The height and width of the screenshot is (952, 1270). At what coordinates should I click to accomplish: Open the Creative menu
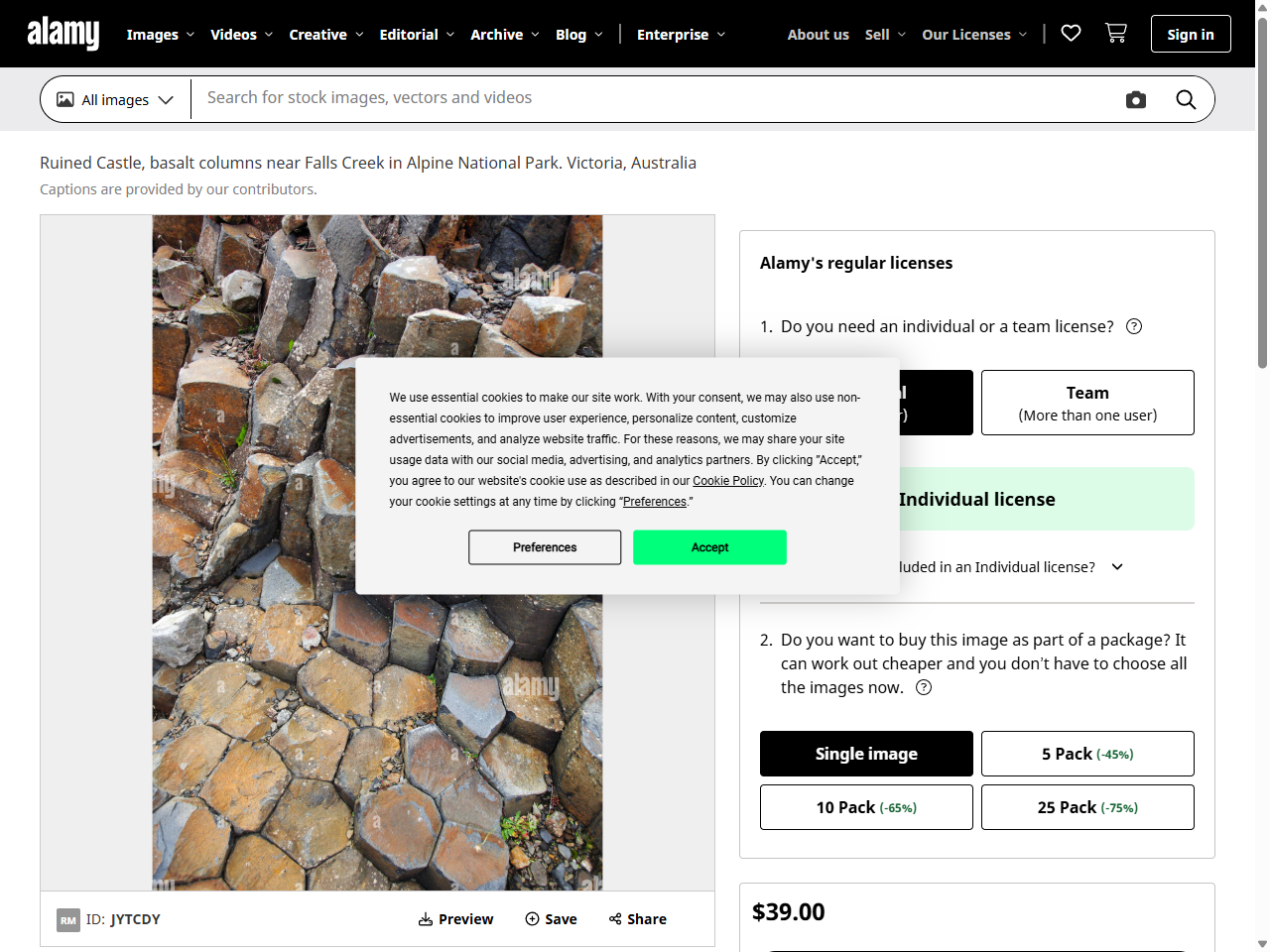(326, 34)
